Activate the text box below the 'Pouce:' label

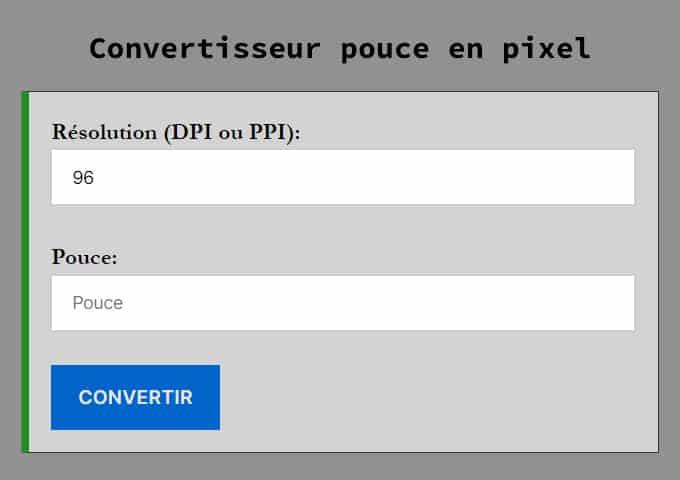[x=342, y=303]
